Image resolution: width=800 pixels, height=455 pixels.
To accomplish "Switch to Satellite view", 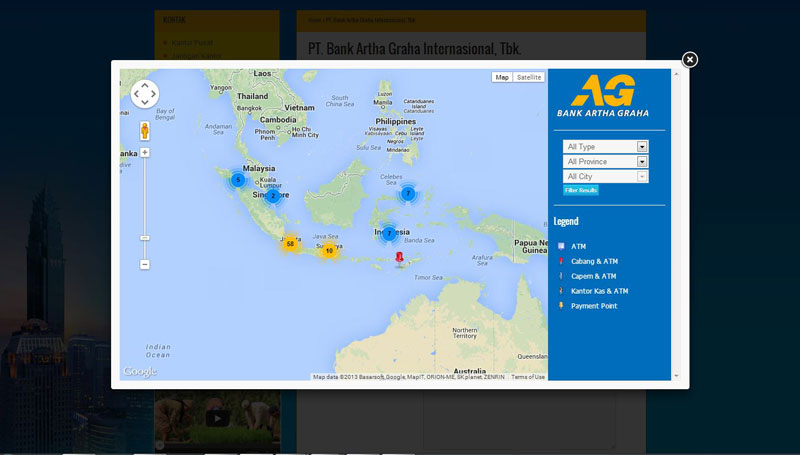I will (529, 77).
